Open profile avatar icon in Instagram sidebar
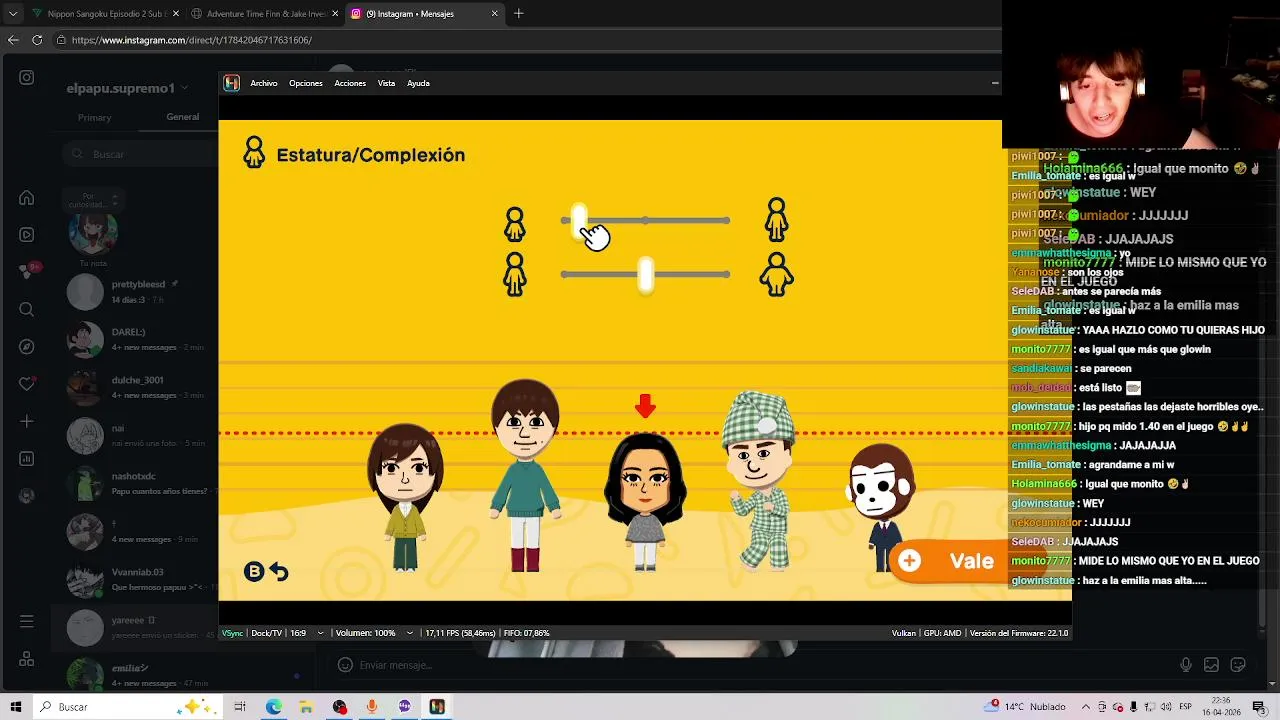 27,495
